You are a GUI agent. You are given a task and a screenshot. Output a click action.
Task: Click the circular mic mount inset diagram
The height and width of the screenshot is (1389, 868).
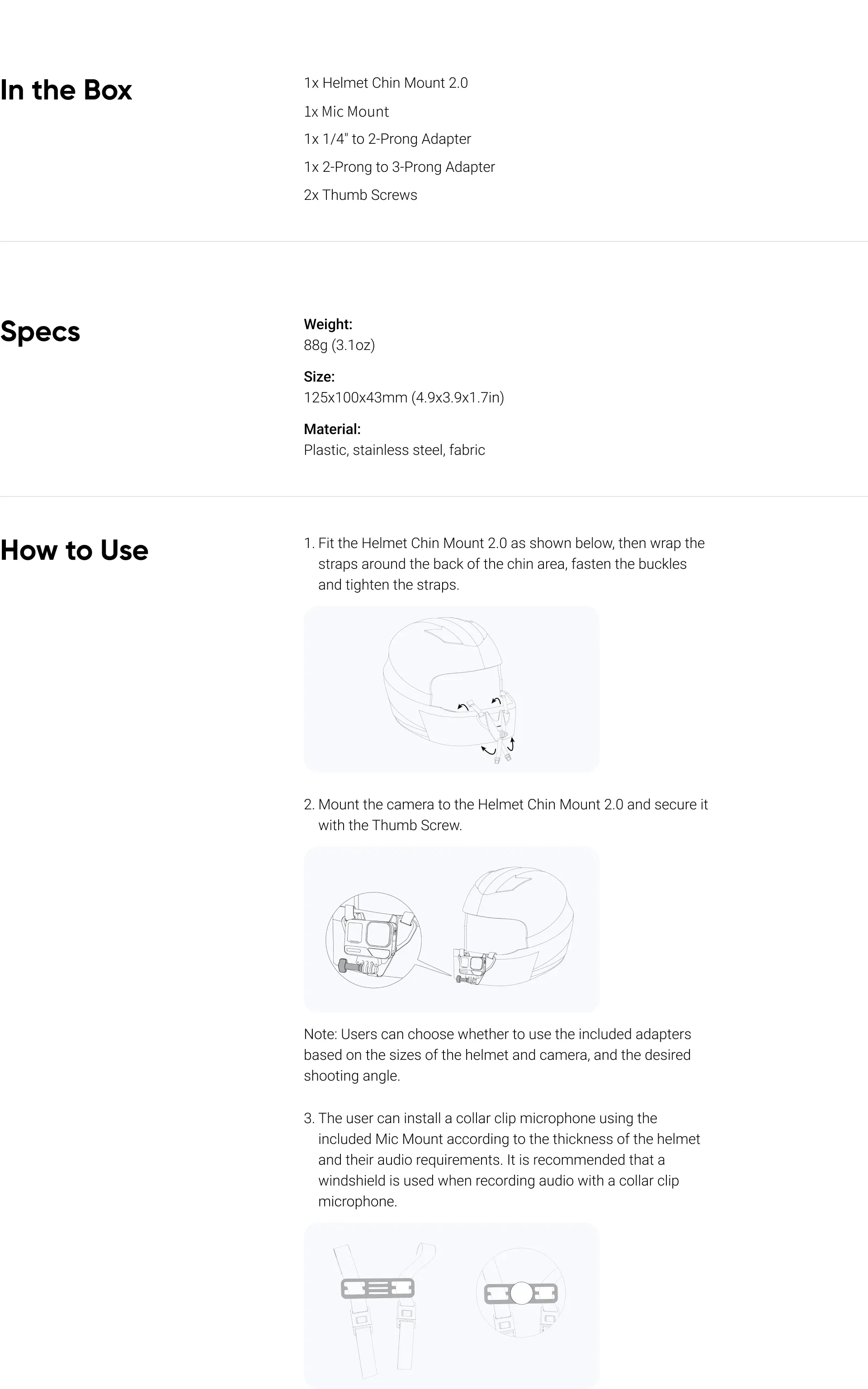tap(521, 1293)
